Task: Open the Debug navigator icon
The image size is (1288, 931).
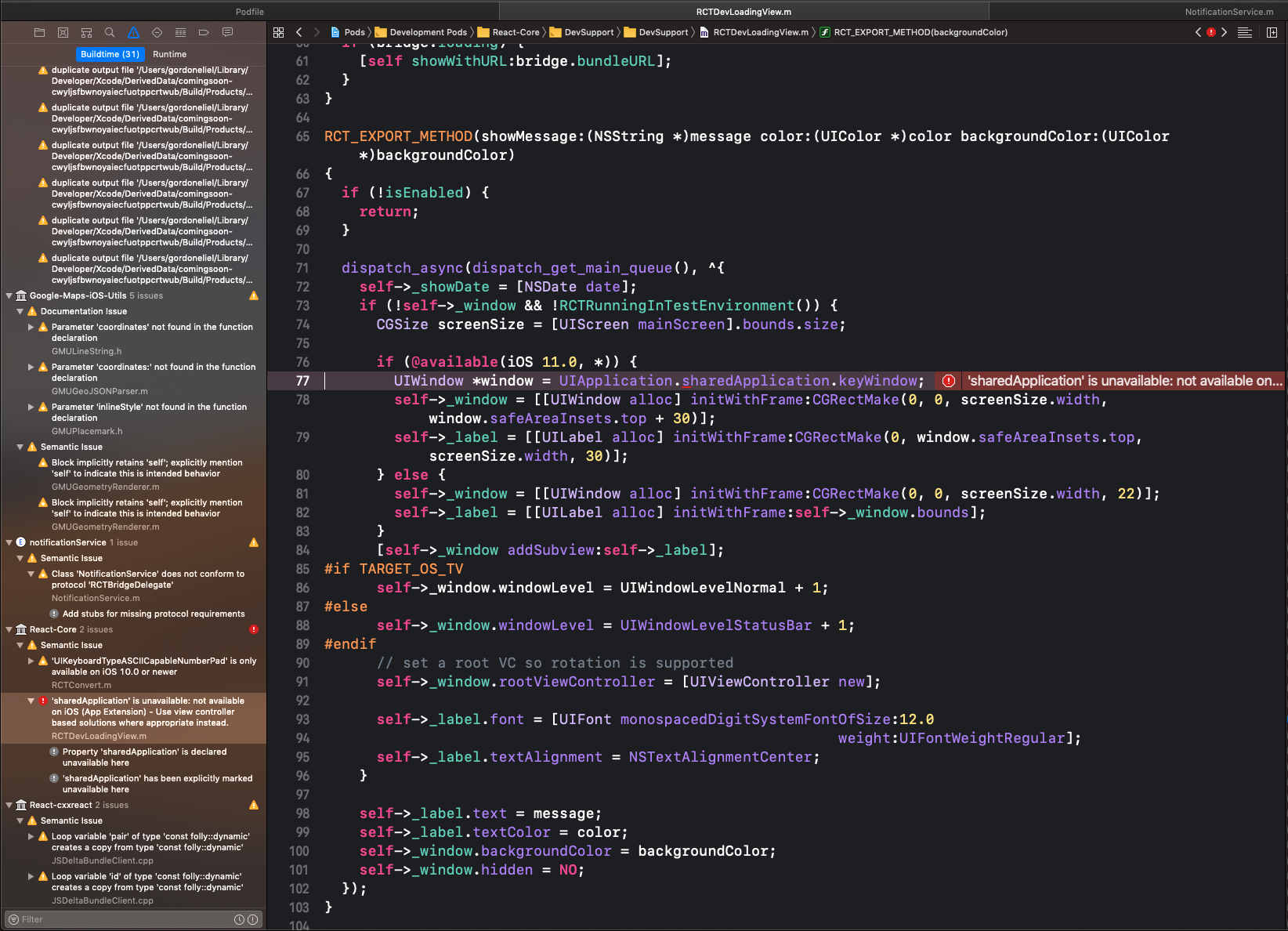Action: [x=180, y=32]
